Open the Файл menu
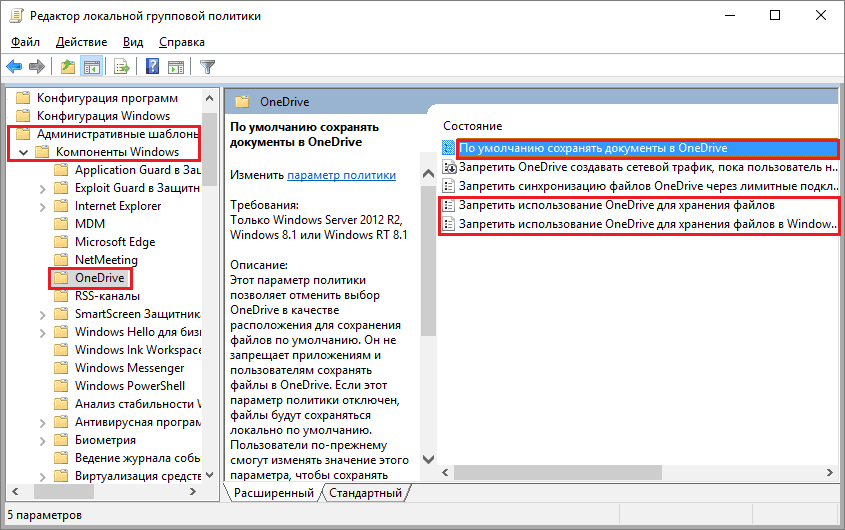 point(25,42)
